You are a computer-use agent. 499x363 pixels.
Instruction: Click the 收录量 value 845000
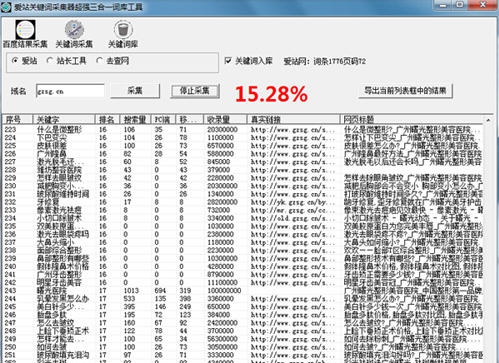point(218,162)
